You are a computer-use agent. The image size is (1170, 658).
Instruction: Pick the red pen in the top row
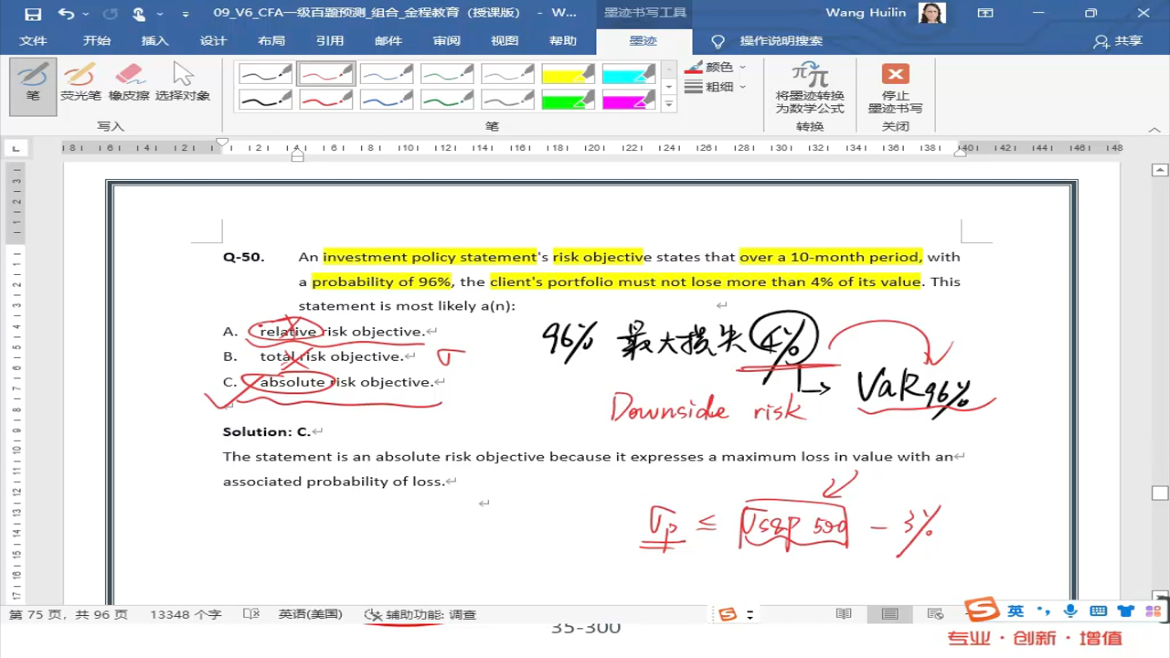click(325, 74)
